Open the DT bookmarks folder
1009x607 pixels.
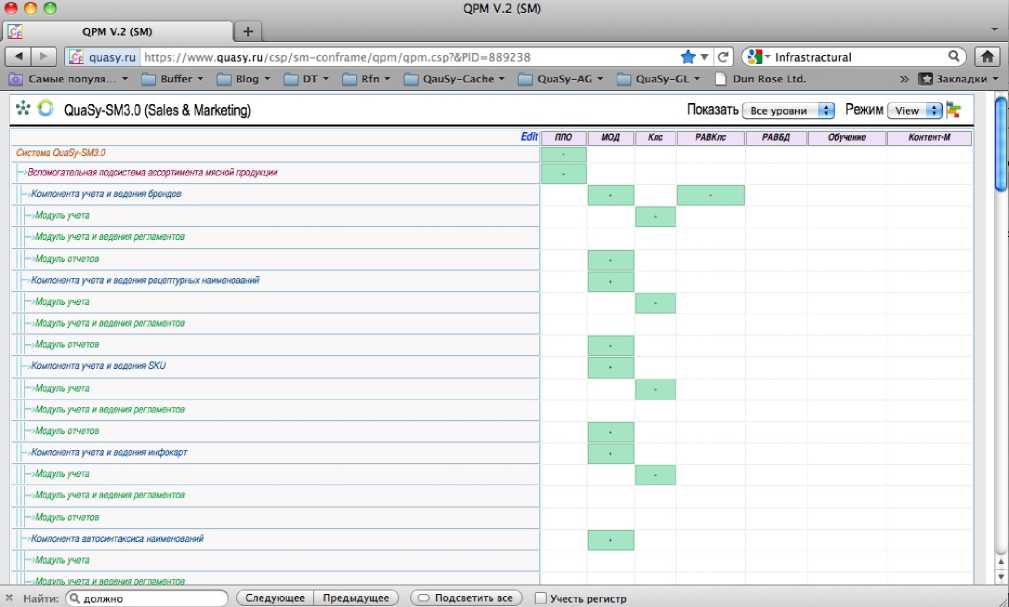point(306,79)
